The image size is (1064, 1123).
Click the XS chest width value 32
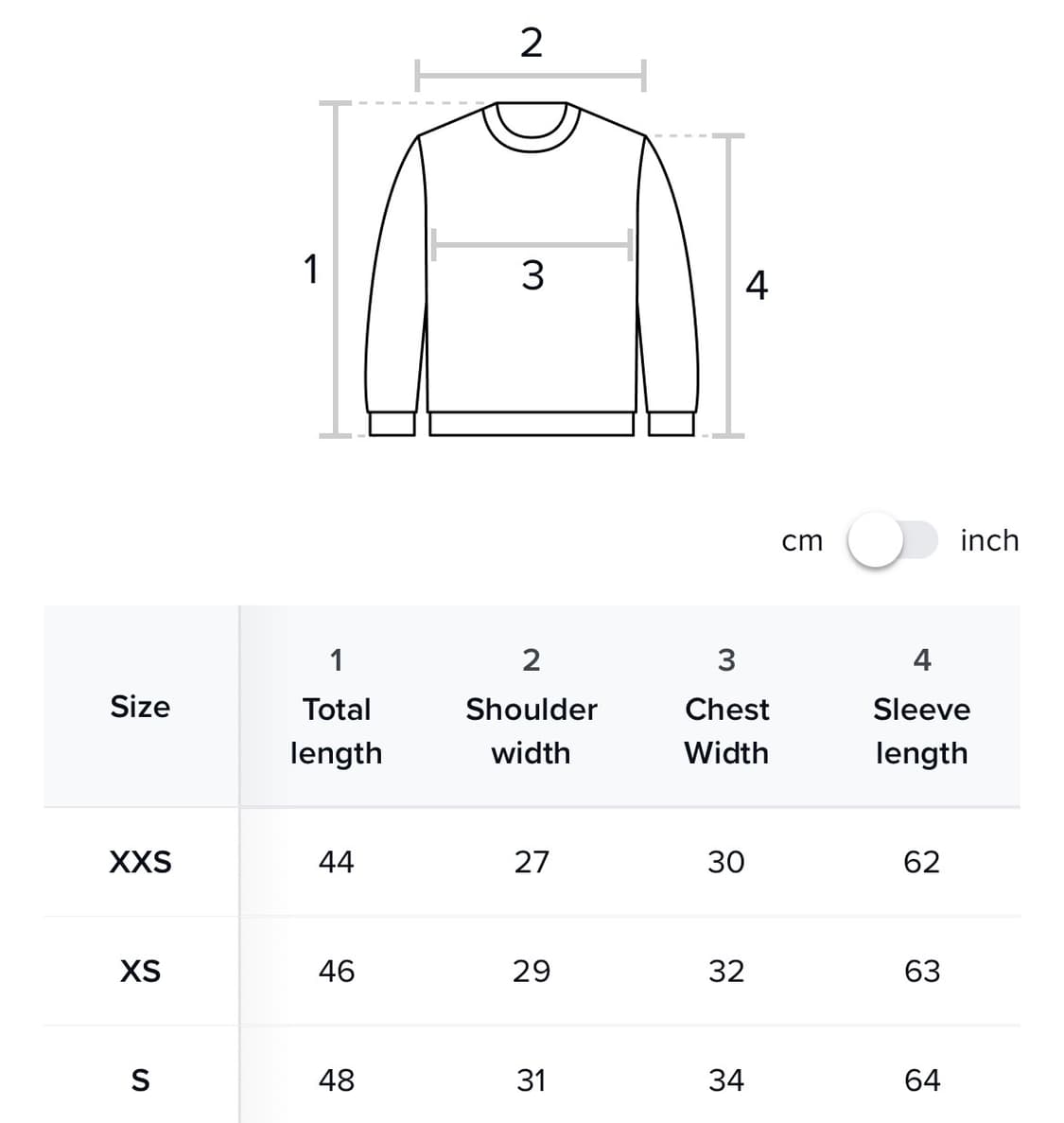point(726,971)
